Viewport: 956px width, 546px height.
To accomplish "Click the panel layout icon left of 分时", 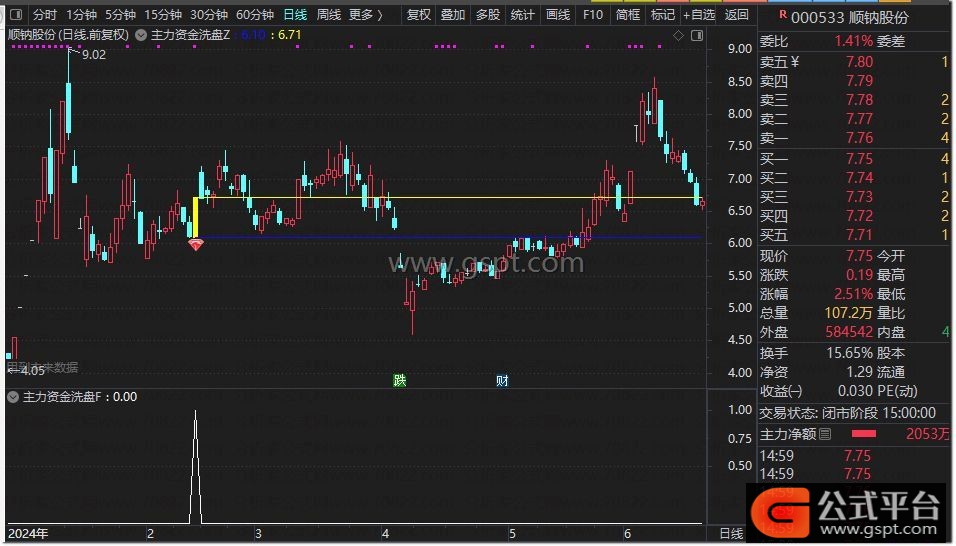I will click(x=15, y=15).
